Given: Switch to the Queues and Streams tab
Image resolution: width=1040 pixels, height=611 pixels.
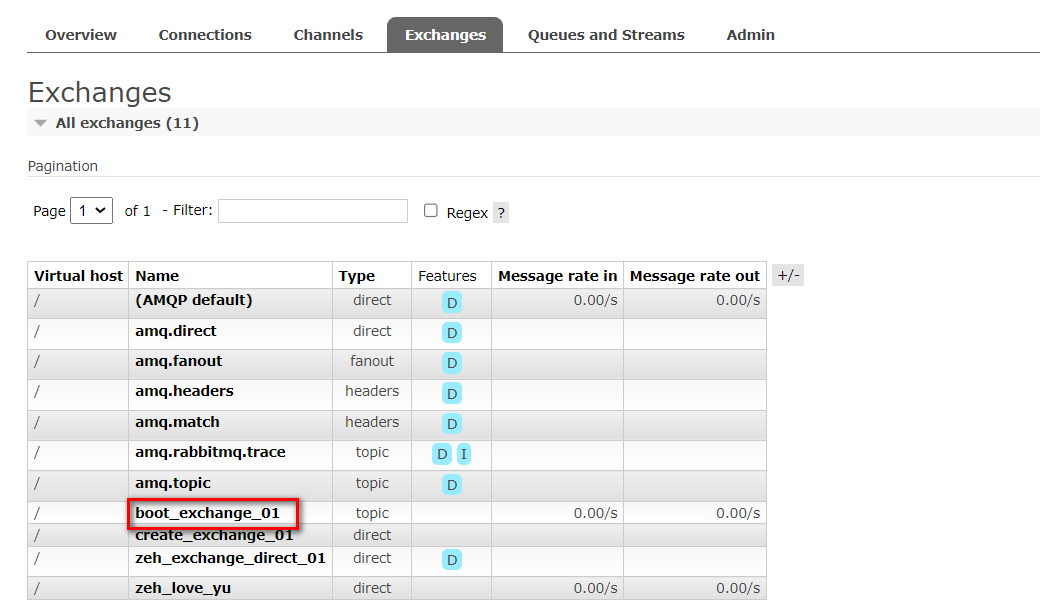Looking at the screenshot, I should coord(606,35).
